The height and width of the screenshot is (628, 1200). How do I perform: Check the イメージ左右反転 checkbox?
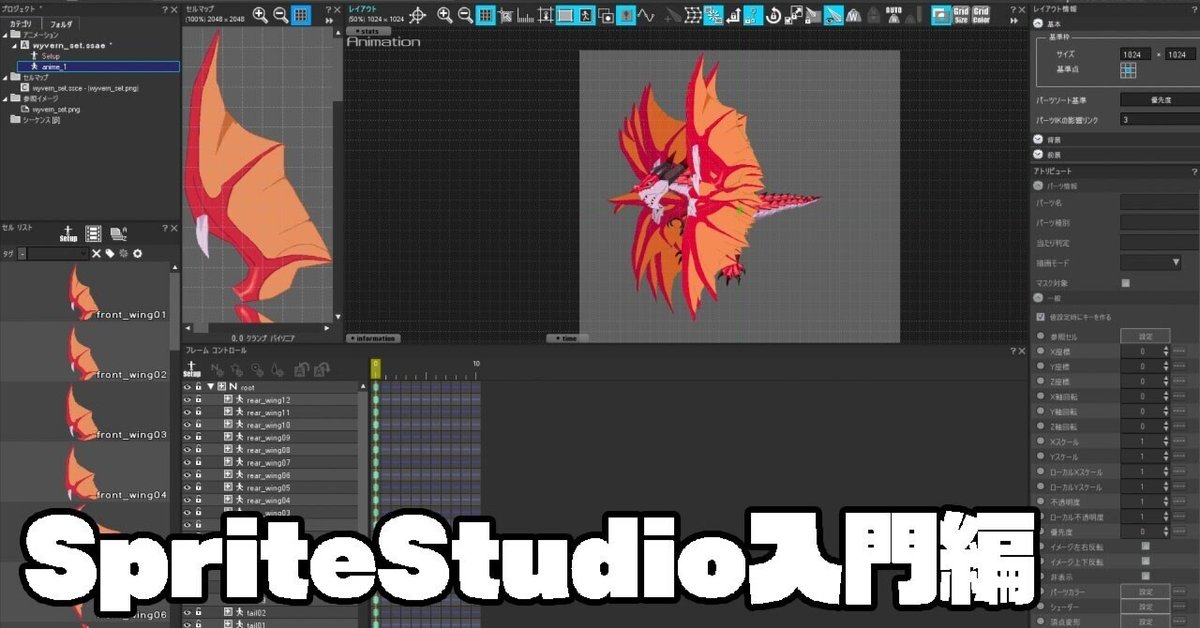pos(1145,547)
